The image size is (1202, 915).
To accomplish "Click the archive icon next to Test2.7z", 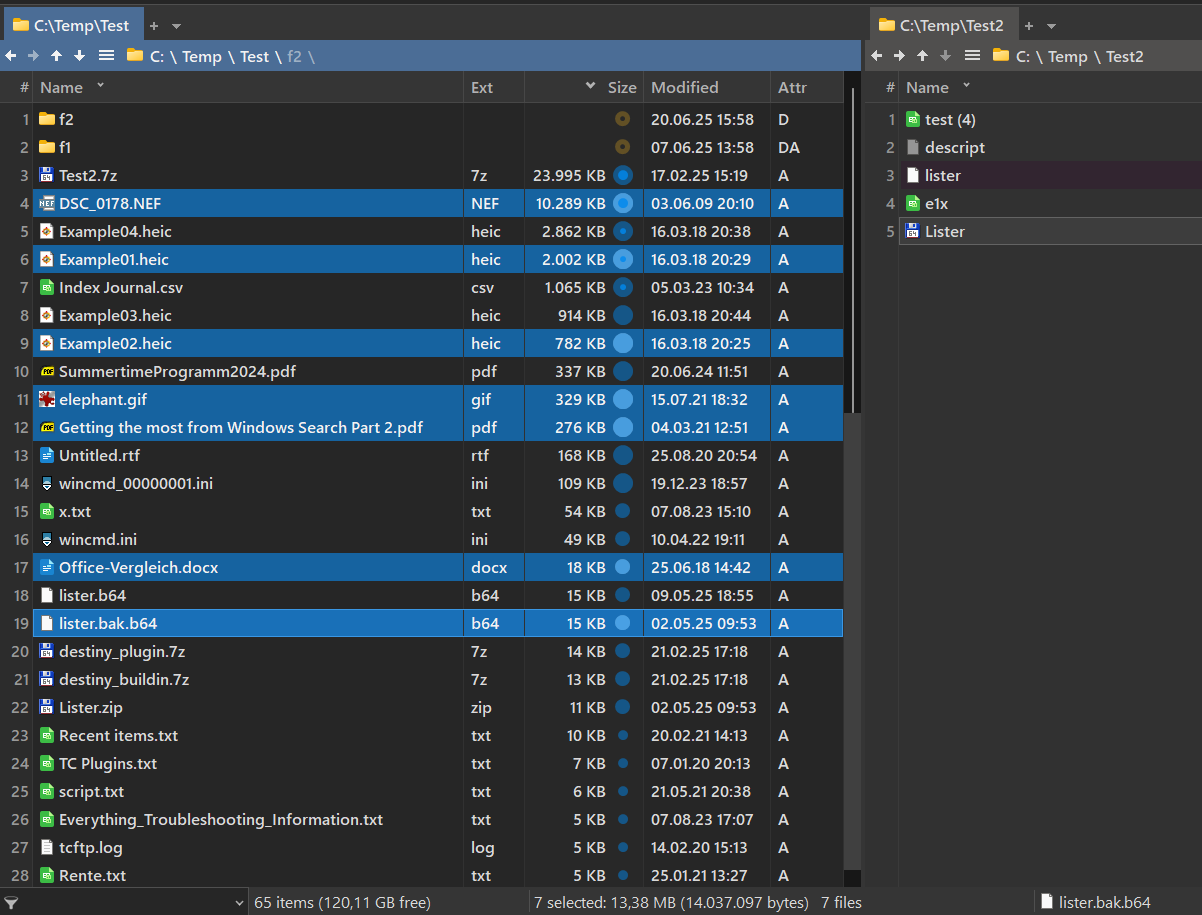I will [48, 175].
